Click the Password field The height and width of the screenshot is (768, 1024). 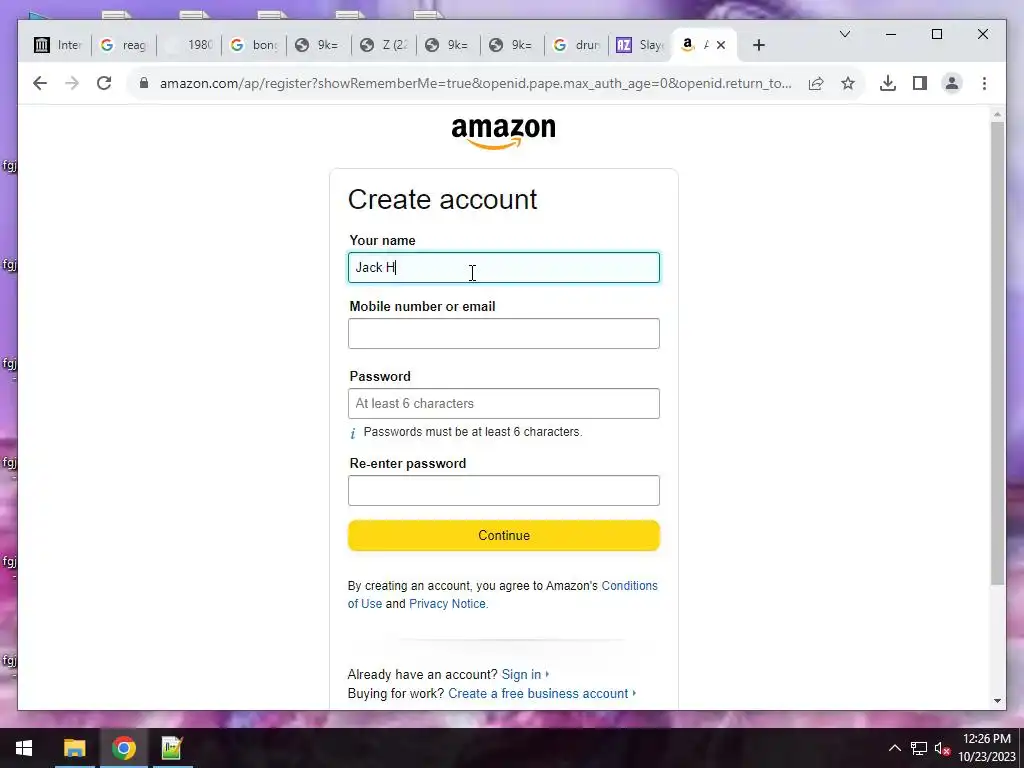tap(504, 404)
